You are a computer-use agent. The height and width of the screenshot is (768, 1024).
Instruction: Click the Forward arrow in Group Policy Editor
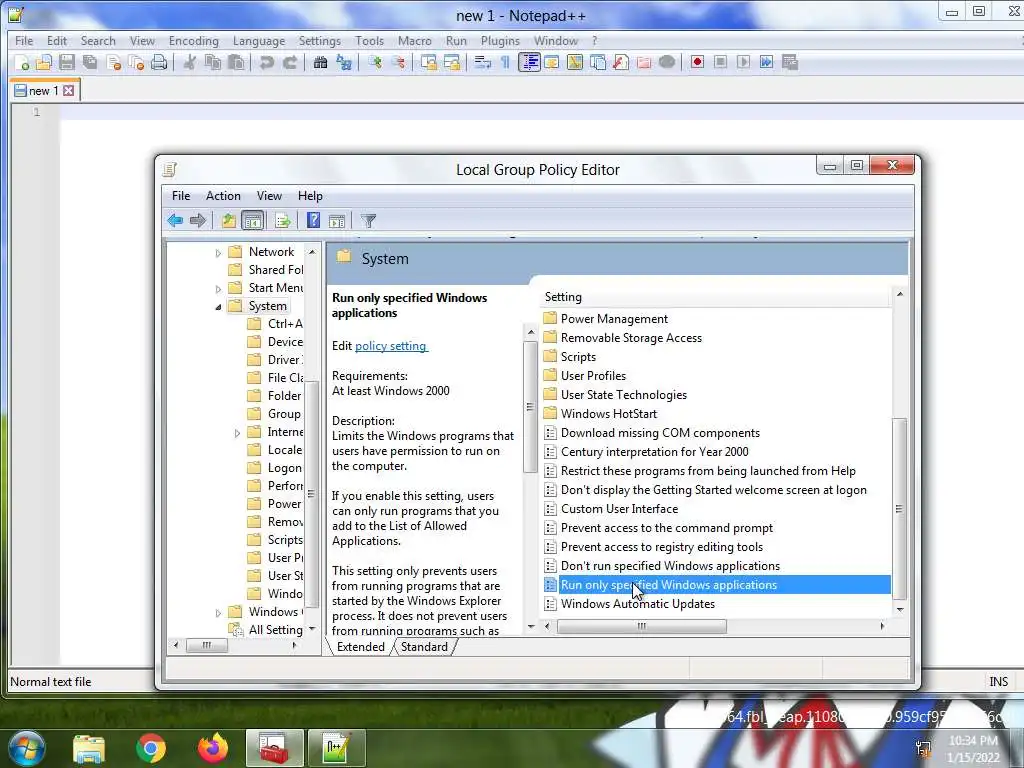pyautogui.click(x=198, y=221)
